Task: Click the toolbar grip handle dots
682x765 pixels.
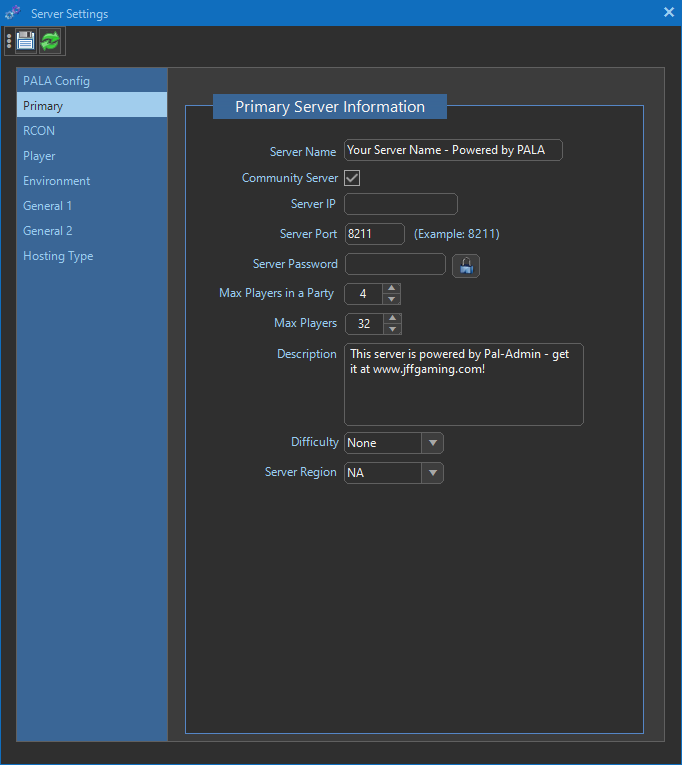Action: click(x=9, y=41)
